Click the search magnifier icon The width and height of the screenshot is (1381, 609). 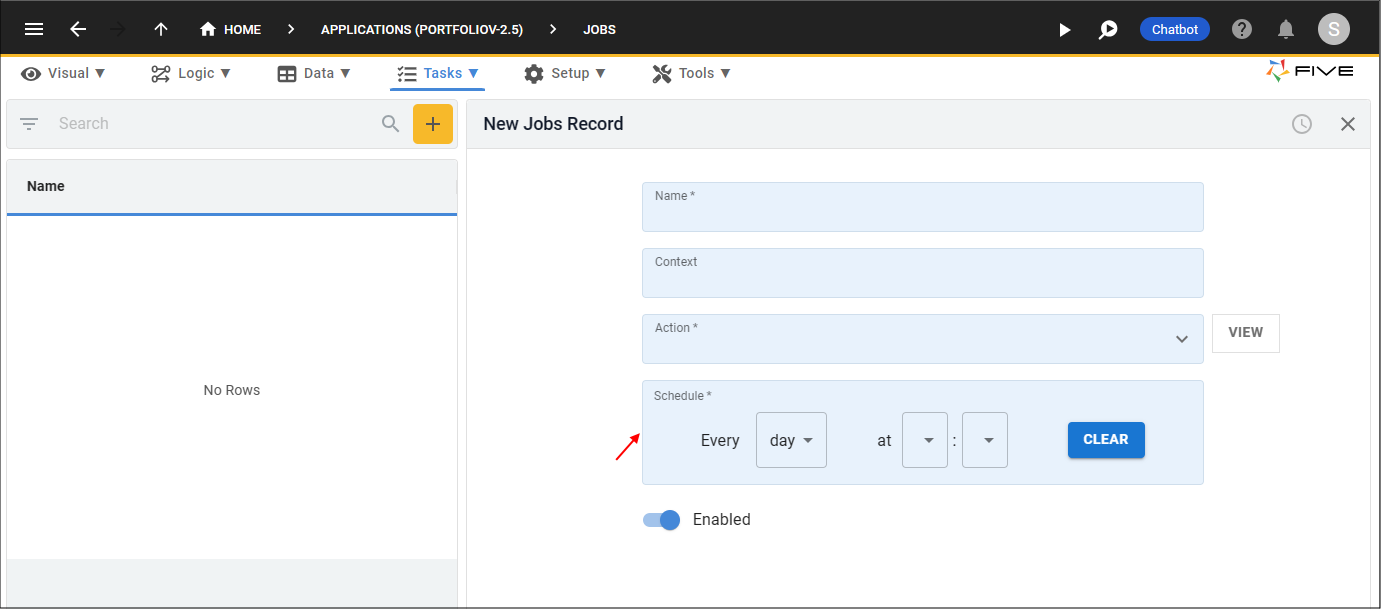pos(391,124)
